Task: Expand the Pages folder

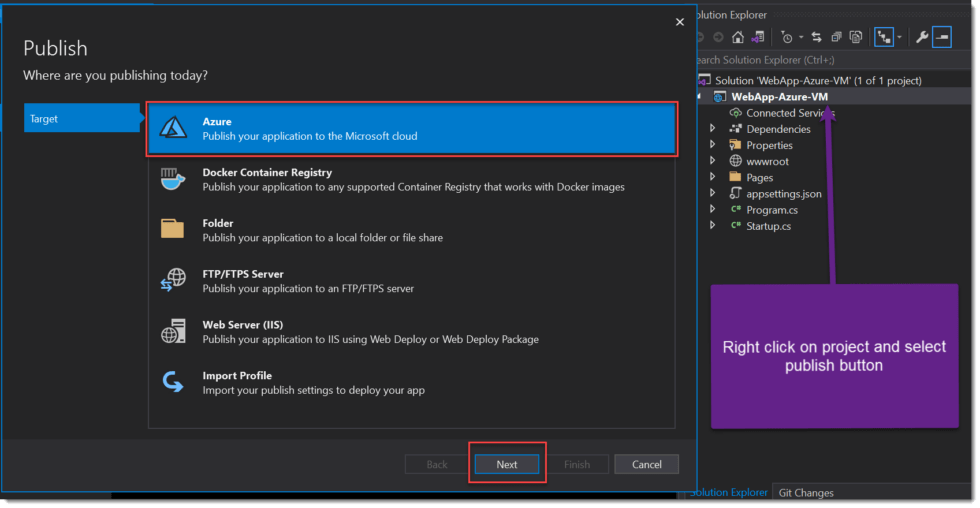Action: point(712,177)
